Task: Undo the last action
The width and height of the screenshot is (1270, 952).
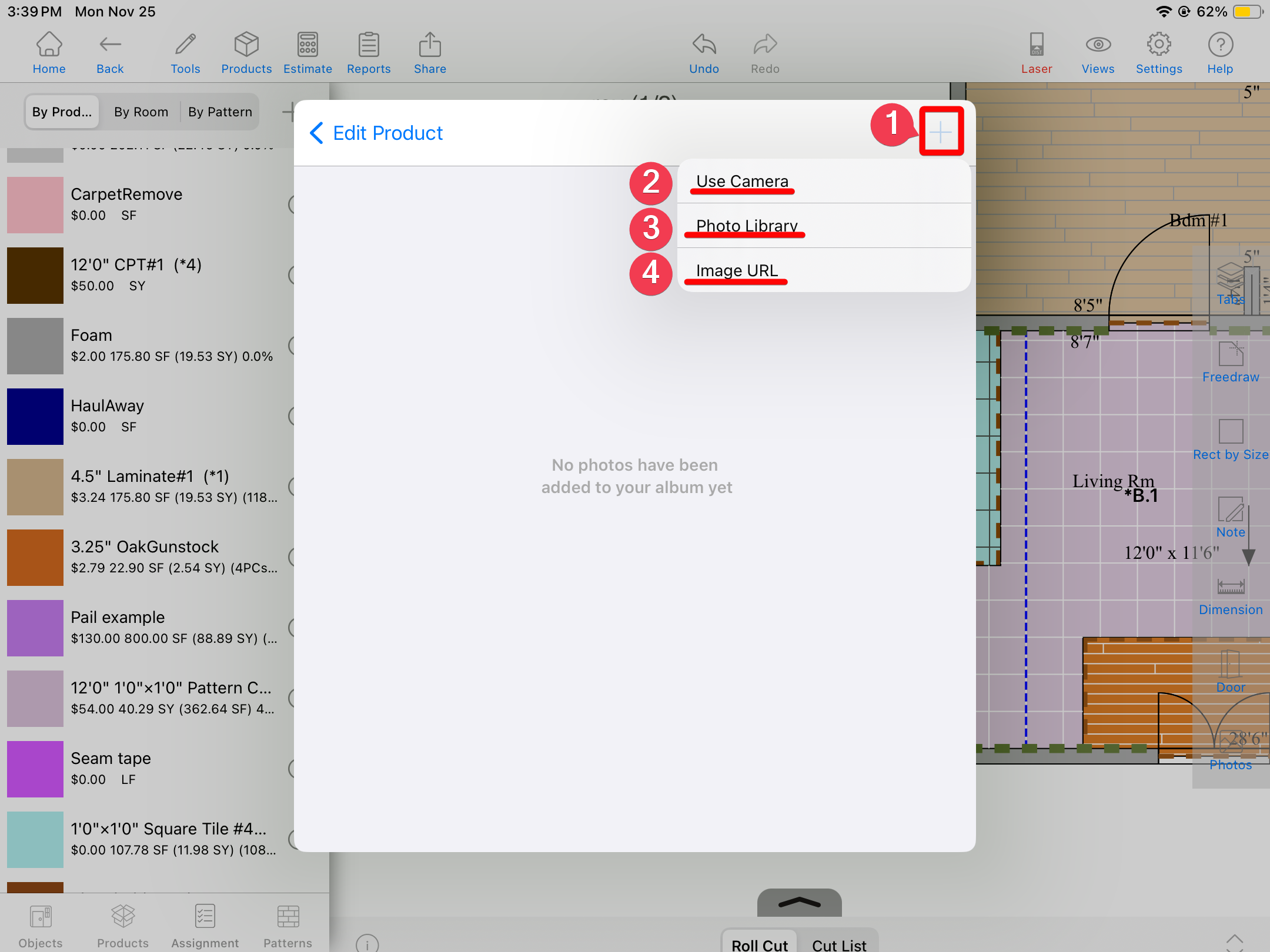Action: (704, 53)
